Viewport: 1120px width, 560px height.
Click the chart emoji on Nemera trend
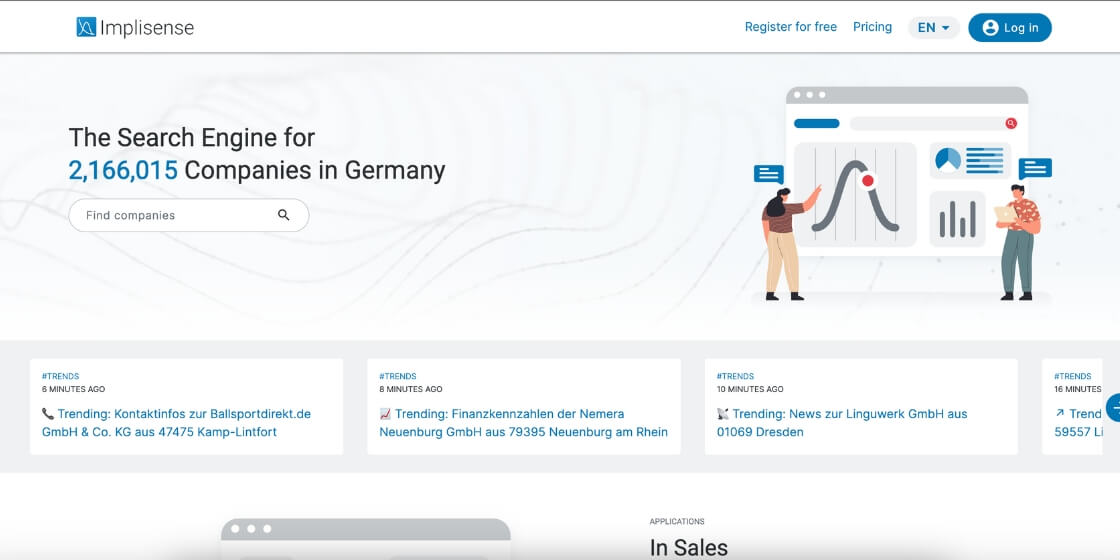click(386, 414)
